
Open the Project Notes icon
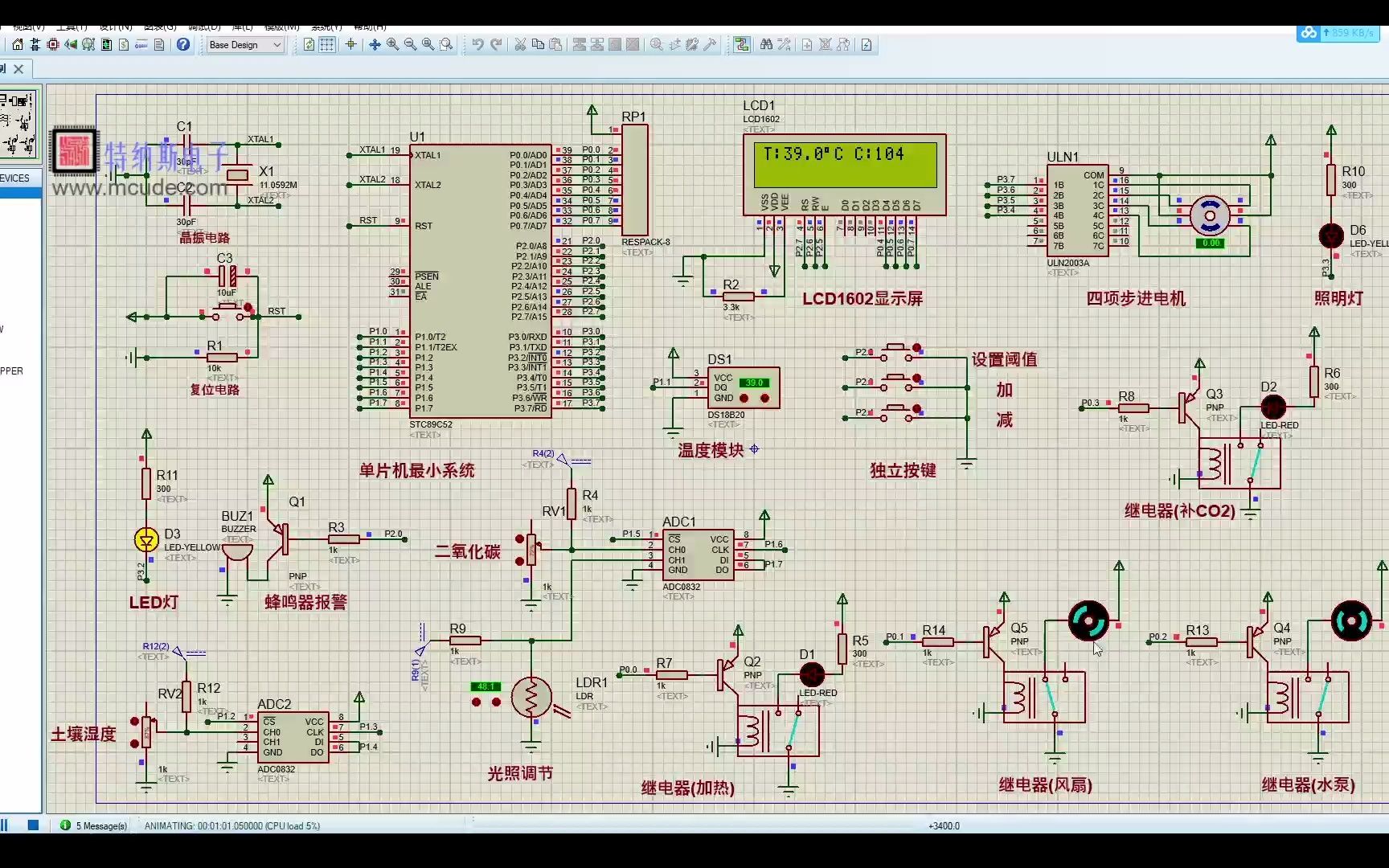[159, 45]
